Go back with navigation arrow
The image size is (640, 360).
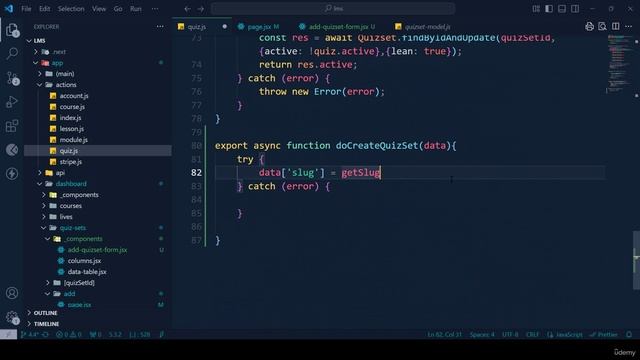coord(187,9)
